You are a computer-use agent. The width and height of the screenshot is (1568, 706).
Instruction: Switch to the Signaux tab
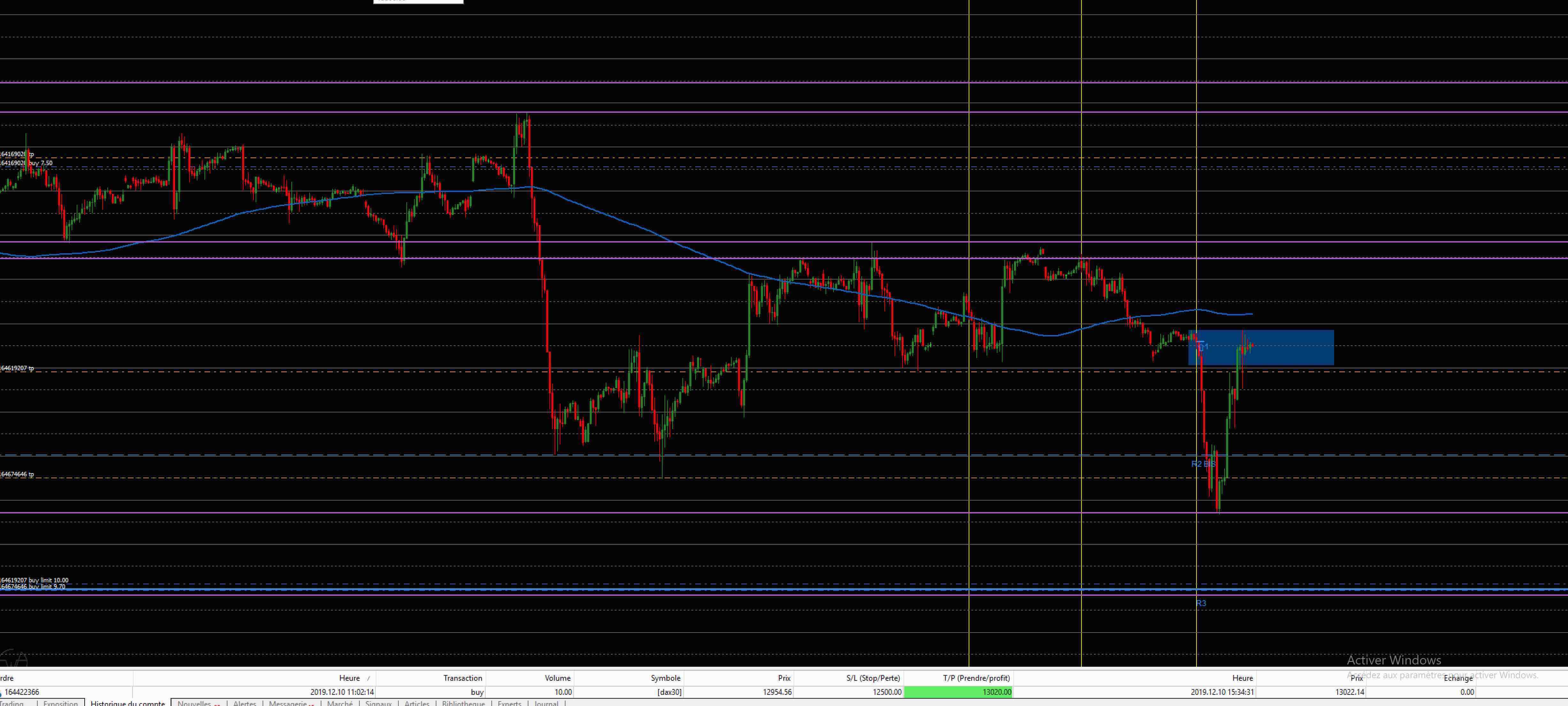click(378, 703)
